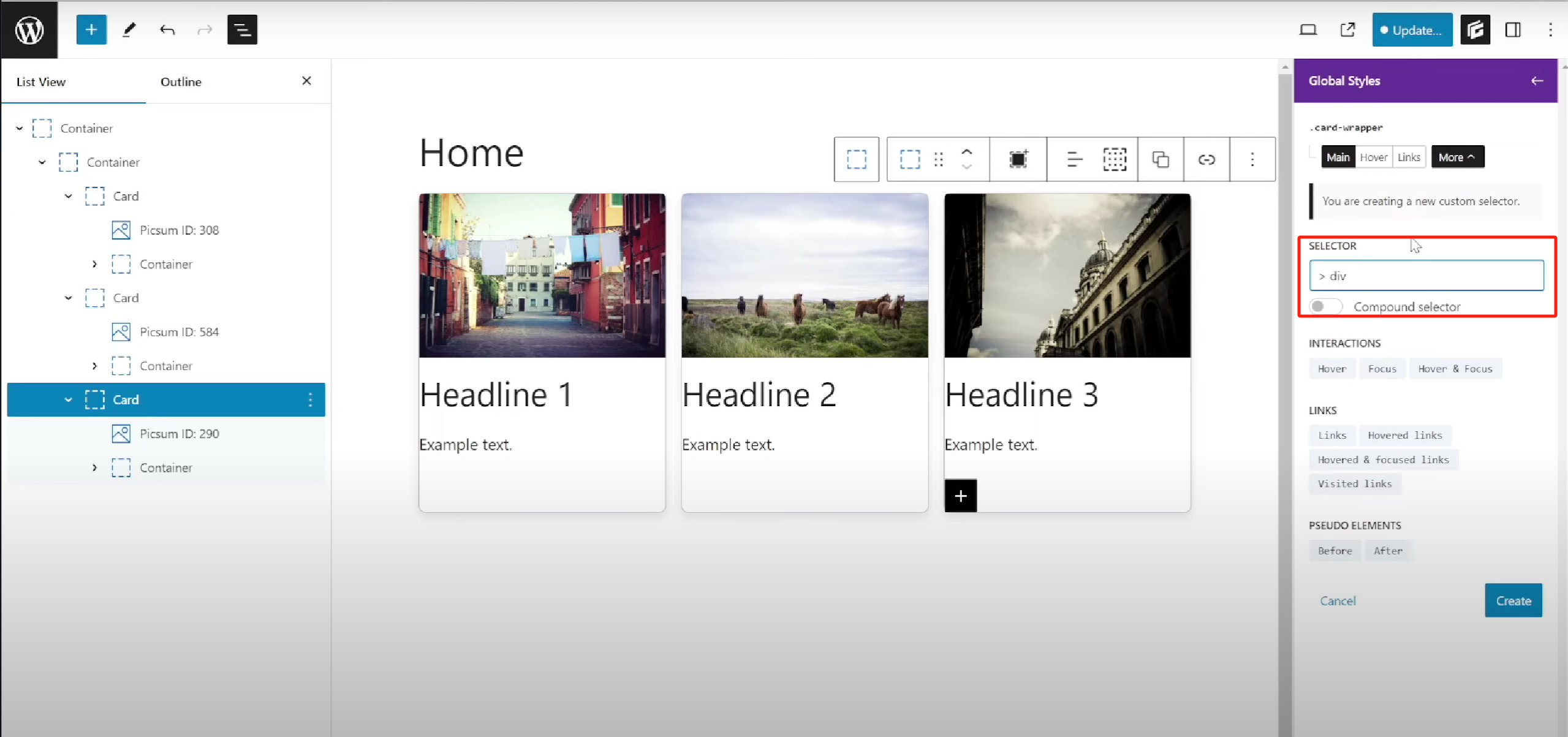Viewport: 1568px width, 737px height.
Task: Select the Hover tab under card-wrapper
Action: click(1373, 157)
